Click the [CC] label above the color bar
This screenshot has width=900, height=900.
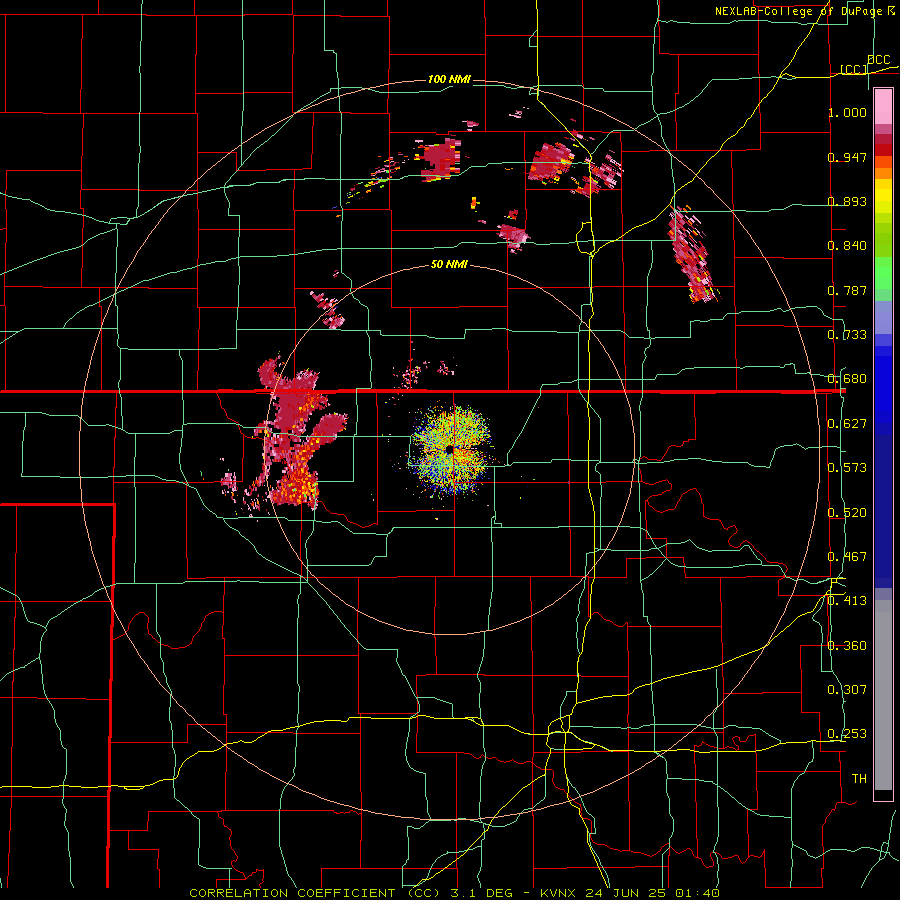(x=854, y=69)
